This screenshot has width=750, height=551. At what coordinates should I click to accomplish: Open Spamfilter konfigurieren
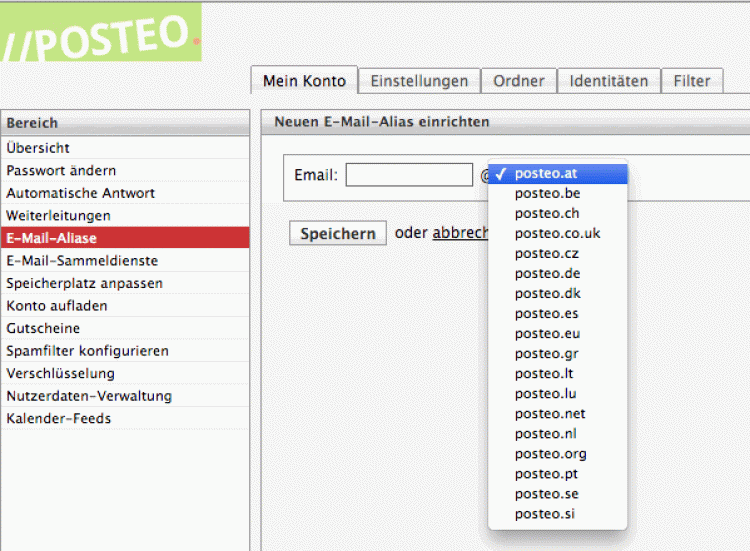[x=125, y=350]
